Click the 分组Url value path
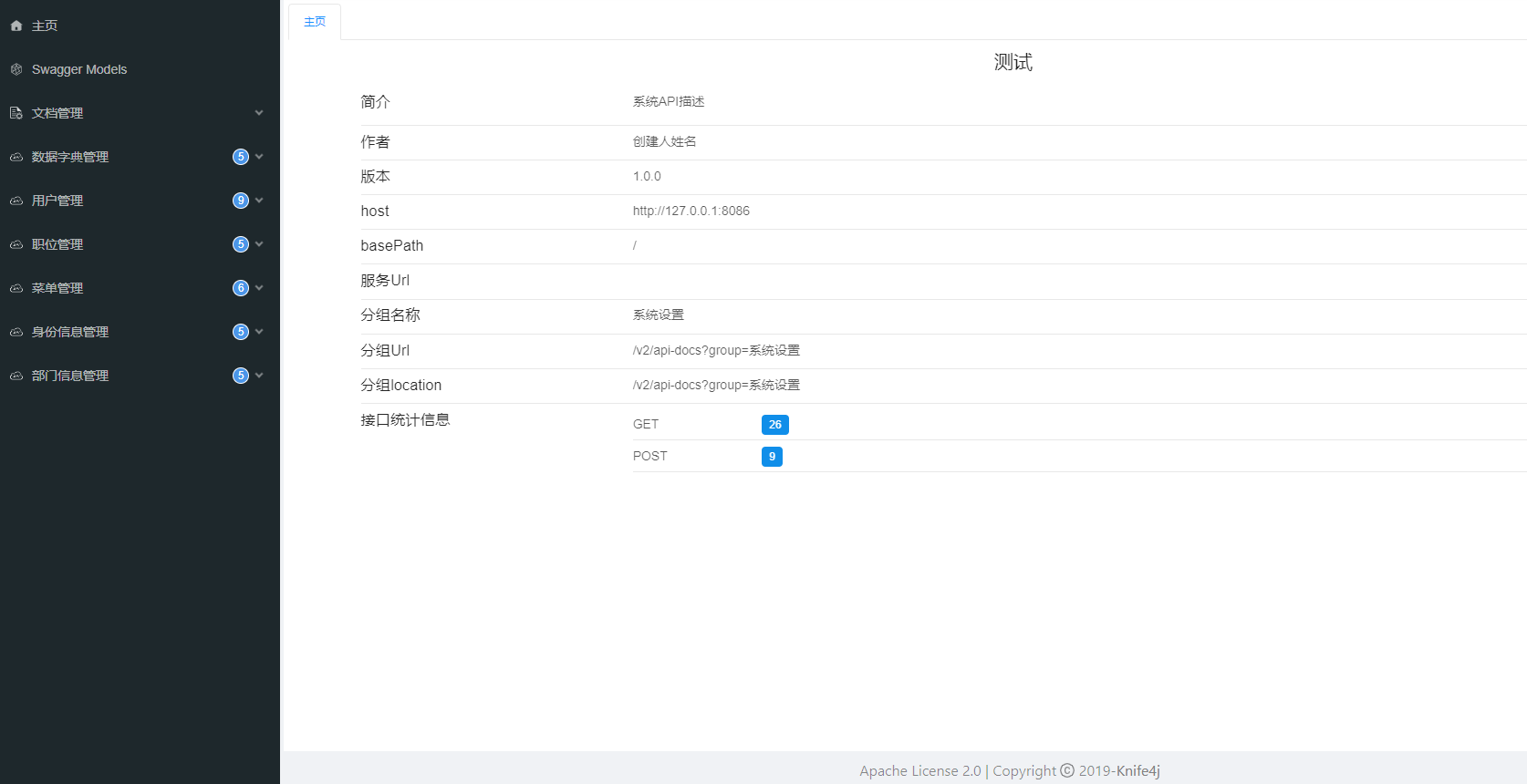The width and height of the screenshot is (1527, 784). pyautogui.click(x=716, y=350)
